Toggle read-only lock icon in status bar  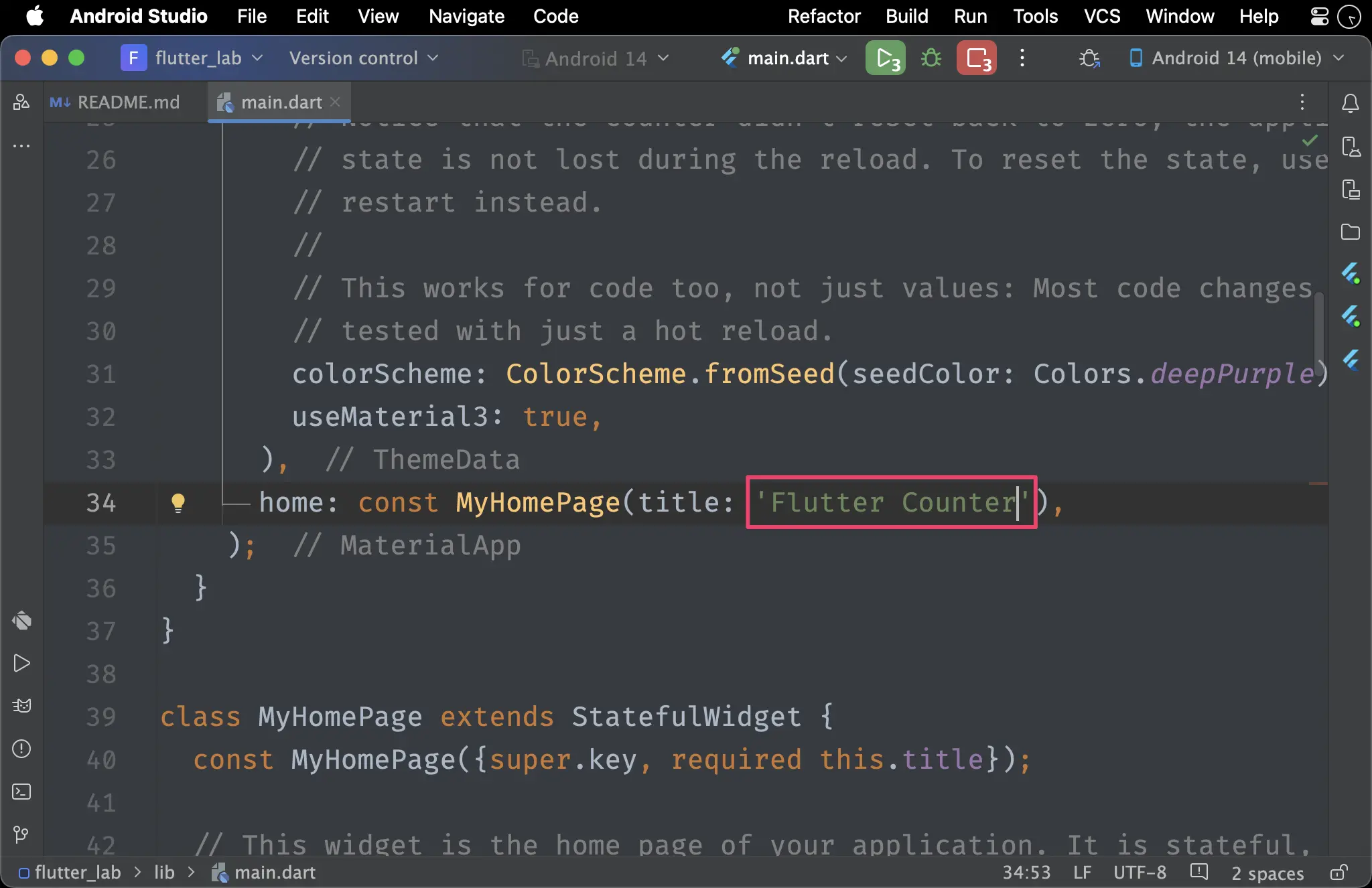click(x=1339, y=873)
